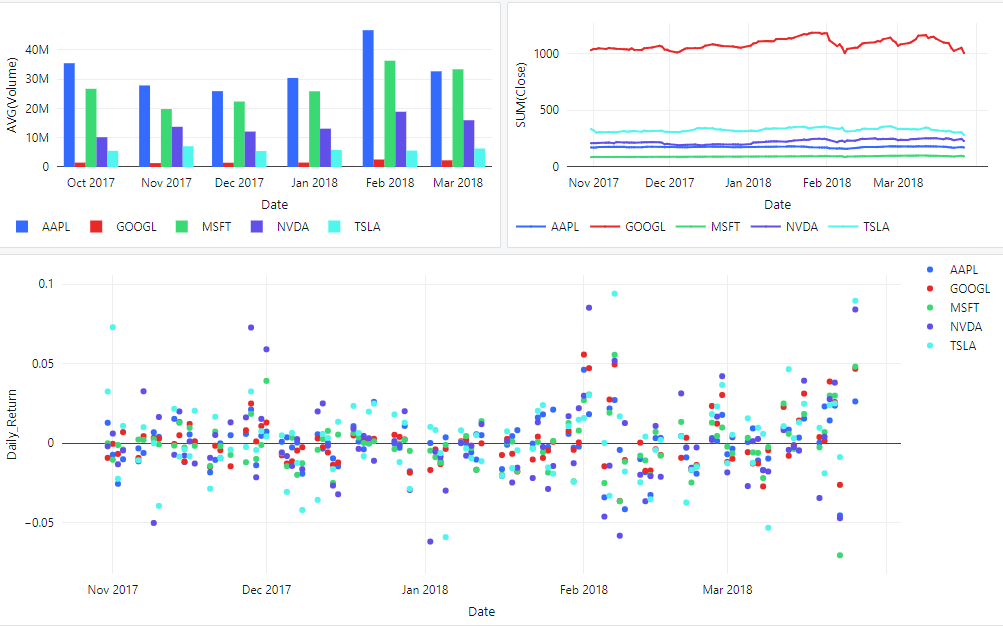This screenshot has height=626, width=1003.
Task: Click the 20M tick on volume axis
Action: pos(37,109)
